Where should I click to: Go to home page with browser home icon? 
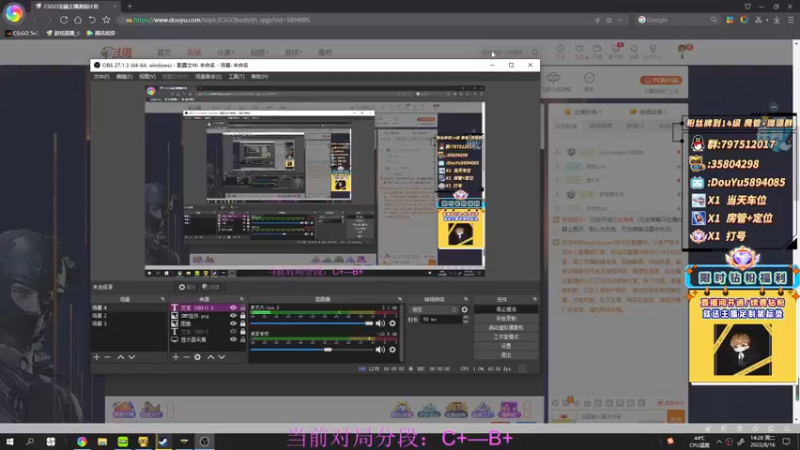pos(78,20)
